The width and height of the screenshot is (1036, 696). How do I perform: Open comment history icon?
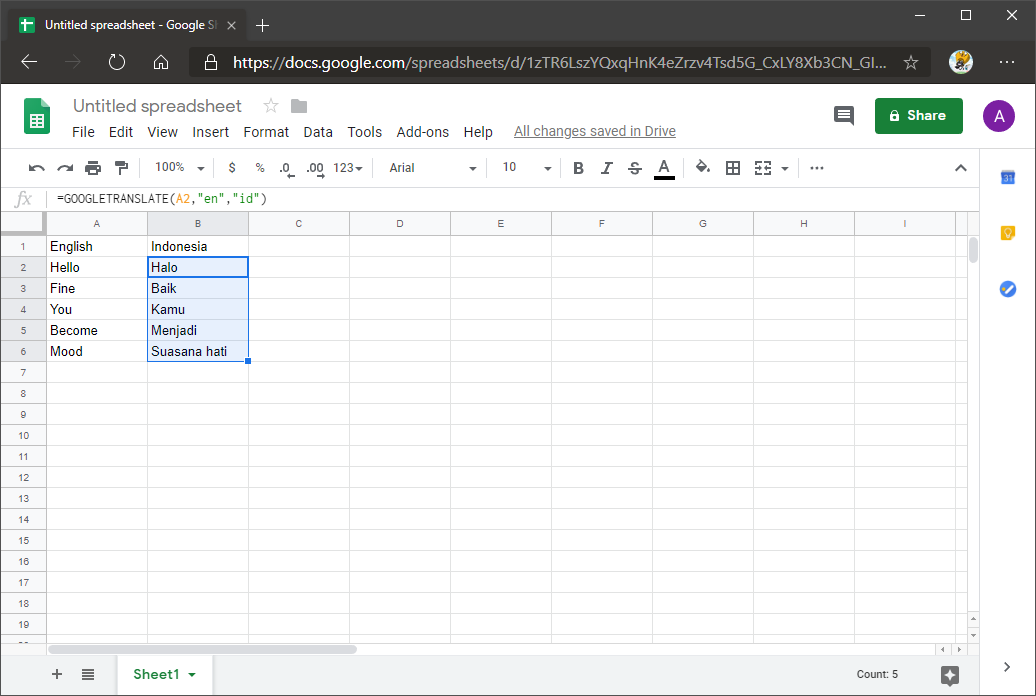(x=844, y=116)
